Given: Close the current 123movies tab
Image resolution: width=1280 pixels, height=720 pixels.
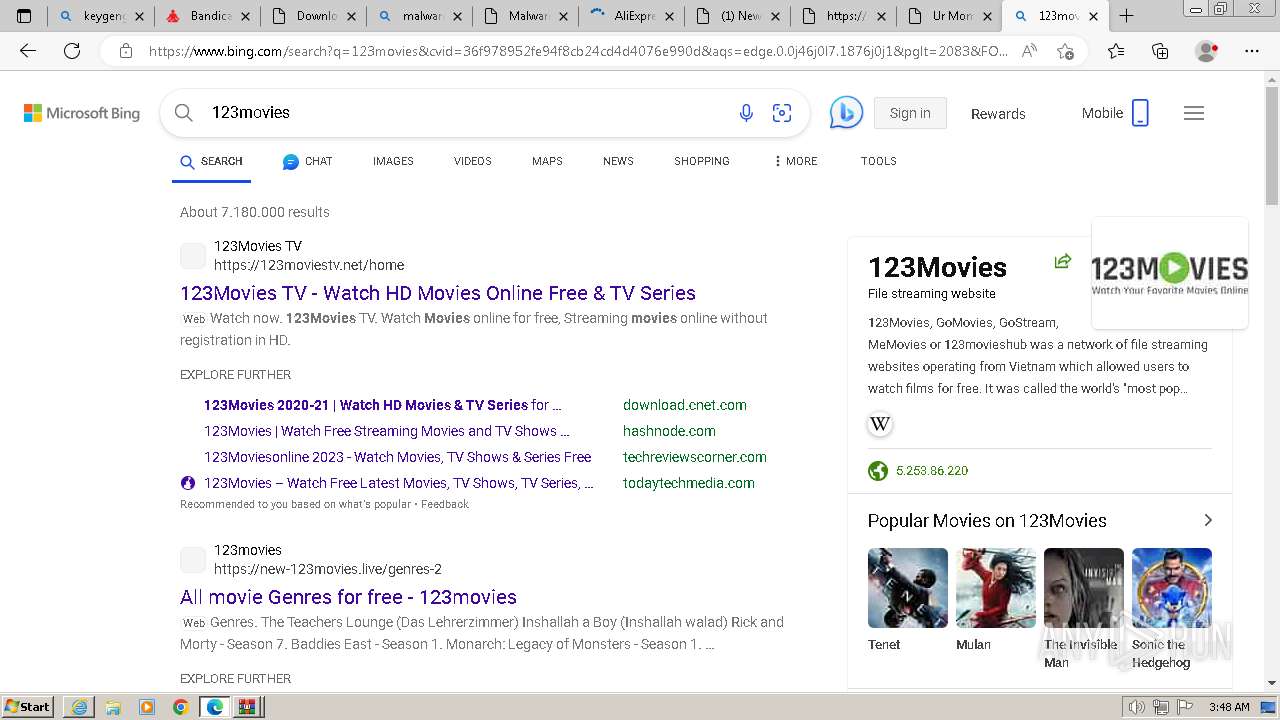Looking at the screenshot, I should click(x=1093, y=16).
